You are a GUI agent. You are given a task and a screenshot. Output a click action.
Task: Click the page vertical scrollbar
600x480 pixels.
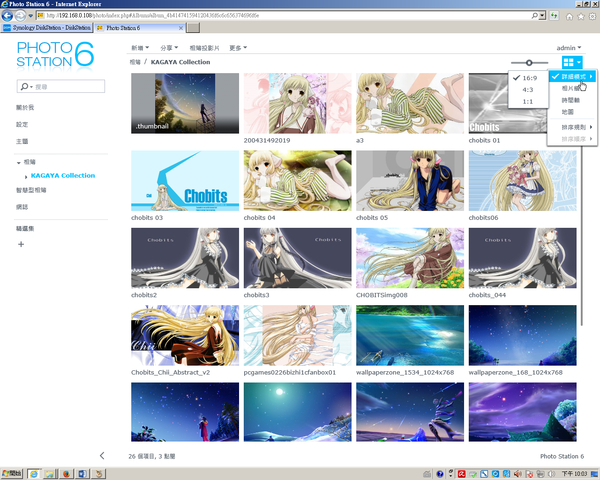[x=582, y=235]
